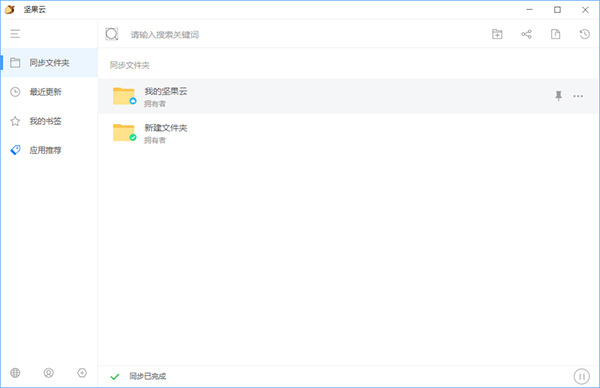600x388 pixels.
Task: Click the upload file toolbar icon
Action: pyautogui.click(x=556, y=34)
